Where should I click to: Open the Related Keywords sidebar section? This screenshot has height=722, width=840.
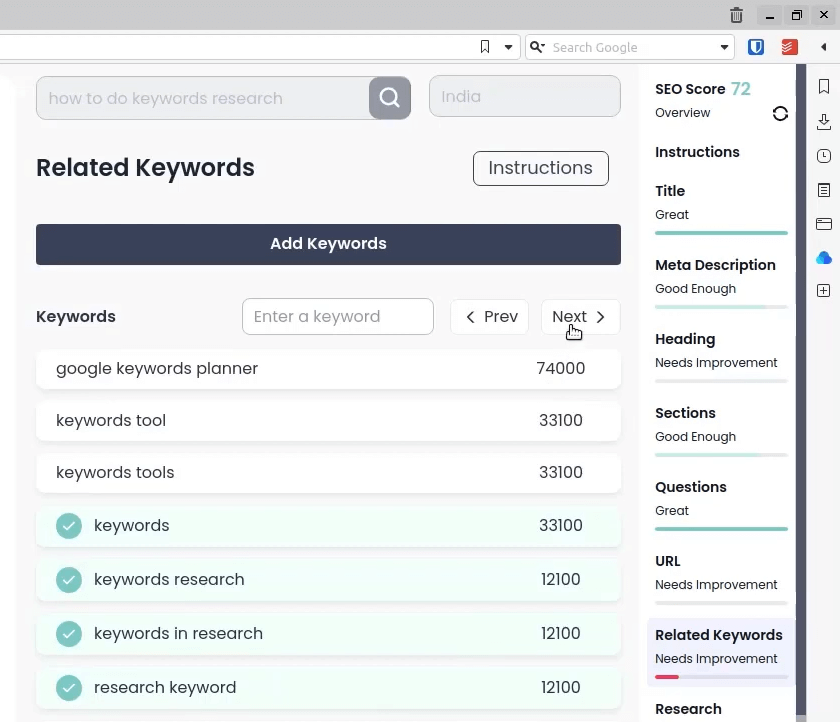pyautogui.click(x=721, y=652)
